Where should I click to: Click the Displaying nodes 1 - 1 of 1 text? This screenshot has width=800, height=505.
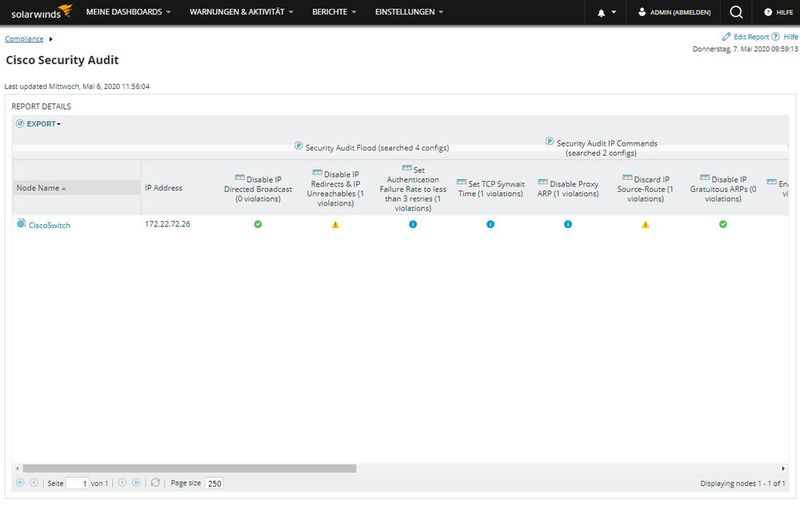(x=742, y=483)
